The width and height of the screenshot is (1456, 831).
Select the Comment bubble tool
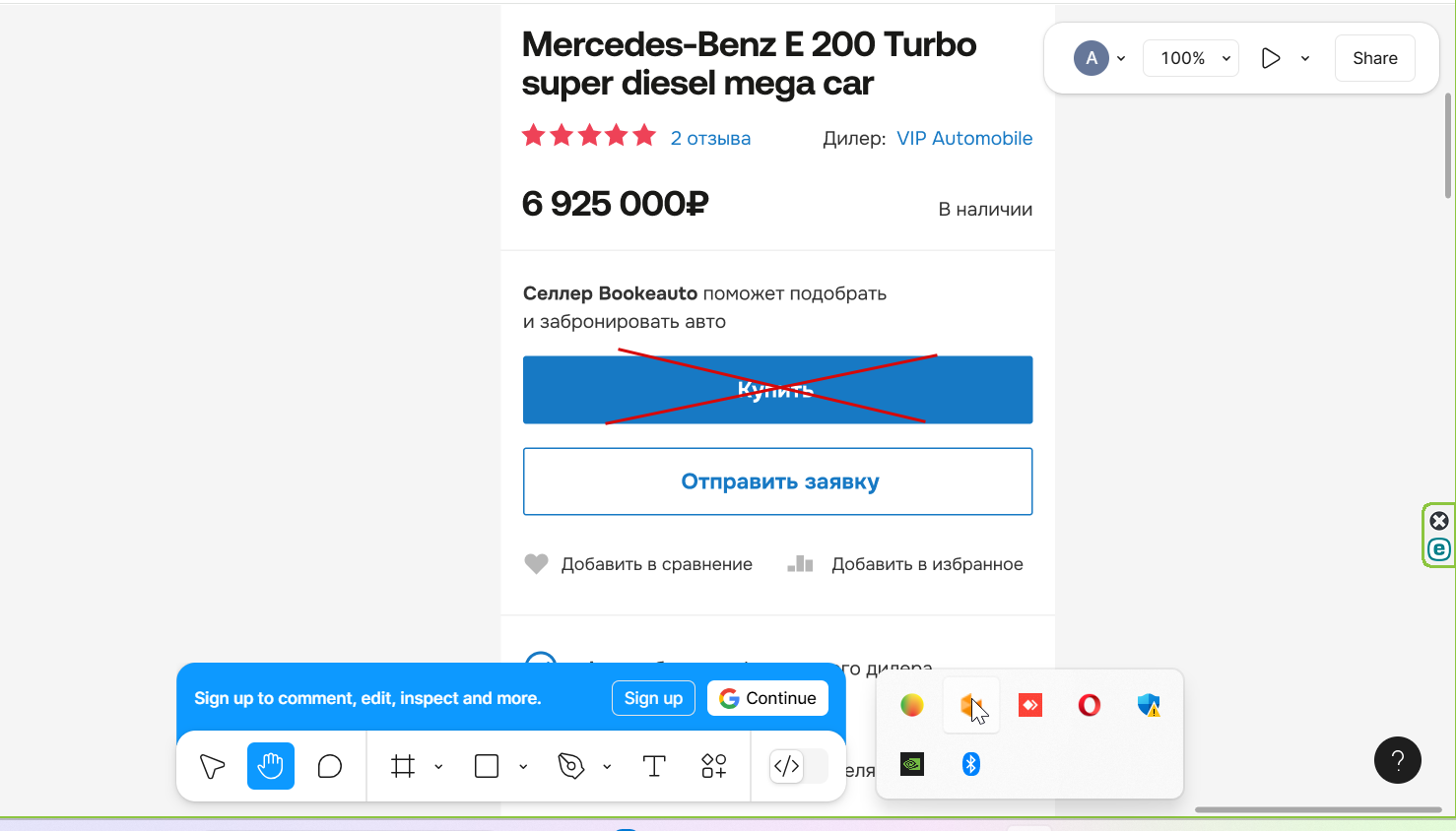coord(330,766)
